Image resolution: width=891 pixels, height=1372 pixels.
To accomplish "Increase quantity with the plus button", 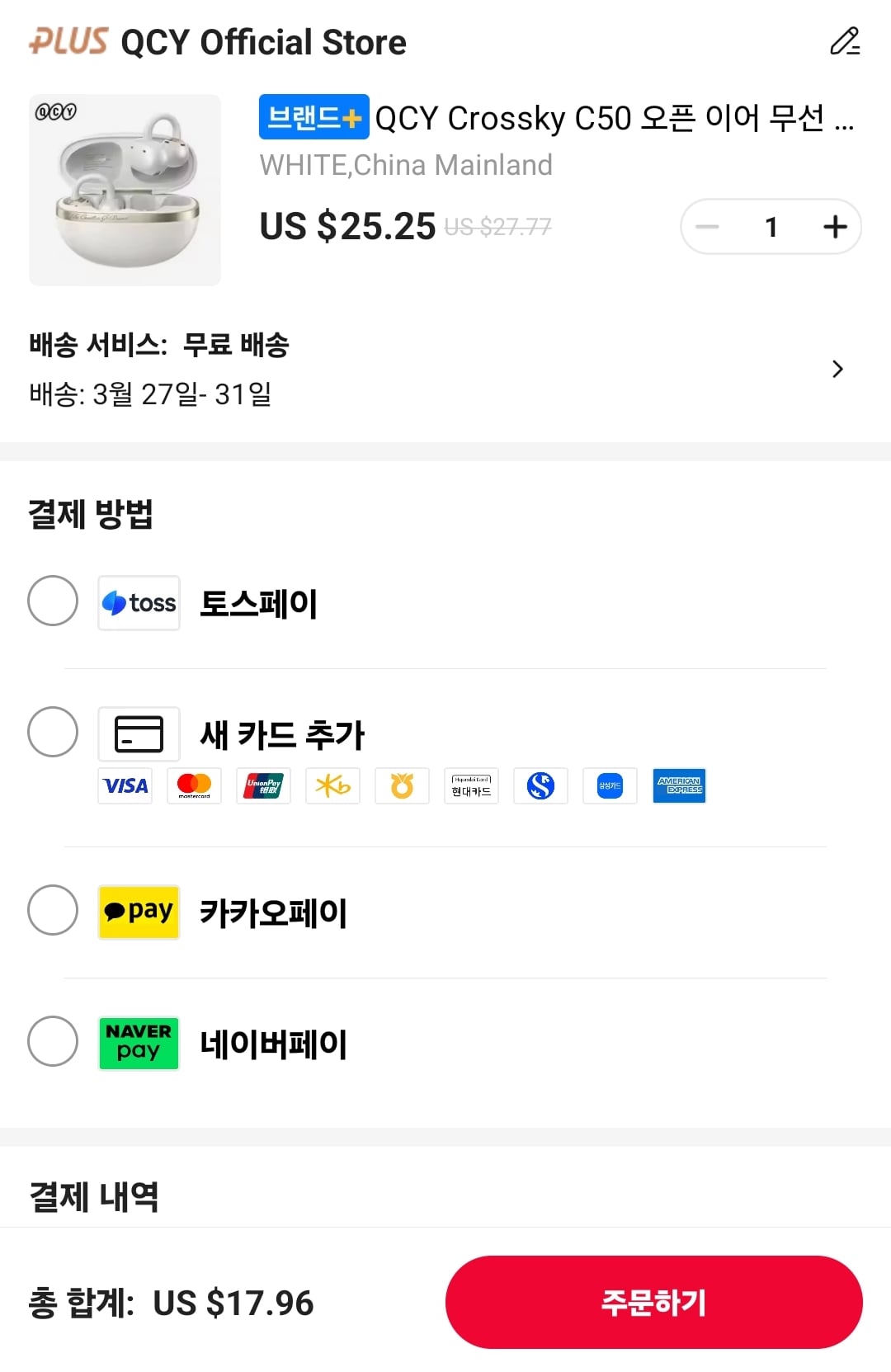I will (x=835, y=226).
